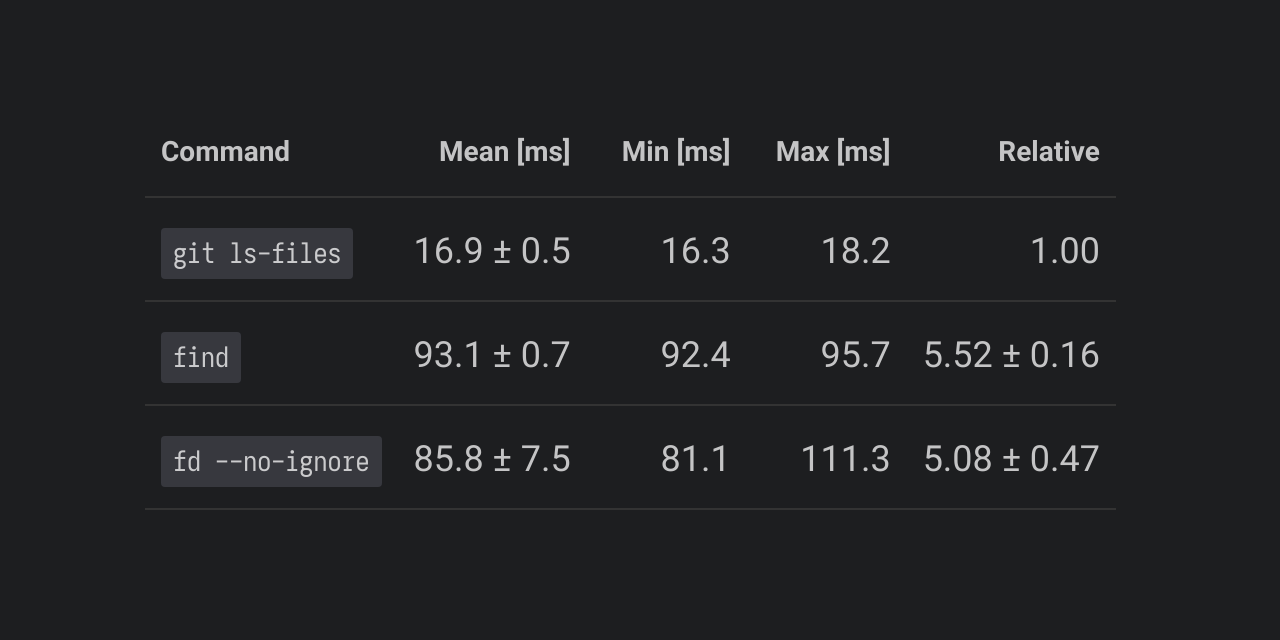
Task: Click the mean value 93.1 ± 0.7
Action: (492, 355)
